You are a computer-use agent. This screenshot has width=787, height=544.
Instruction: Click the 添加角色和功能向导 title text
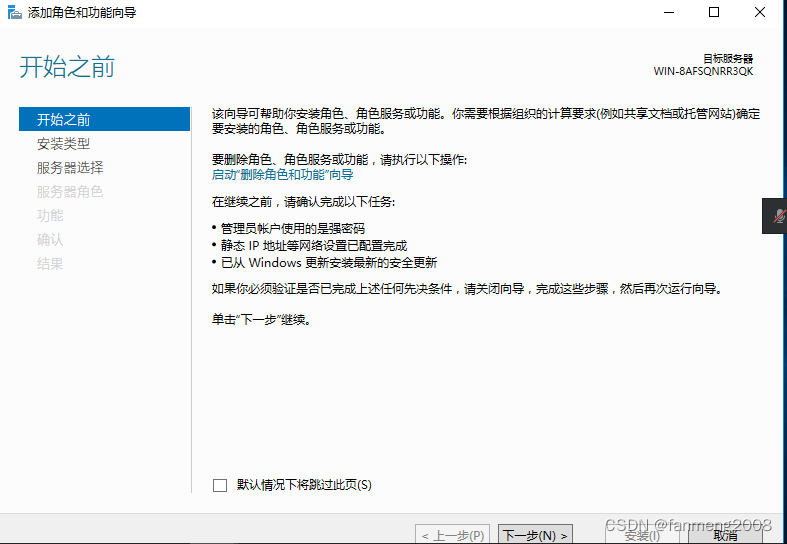click(82, 13)
